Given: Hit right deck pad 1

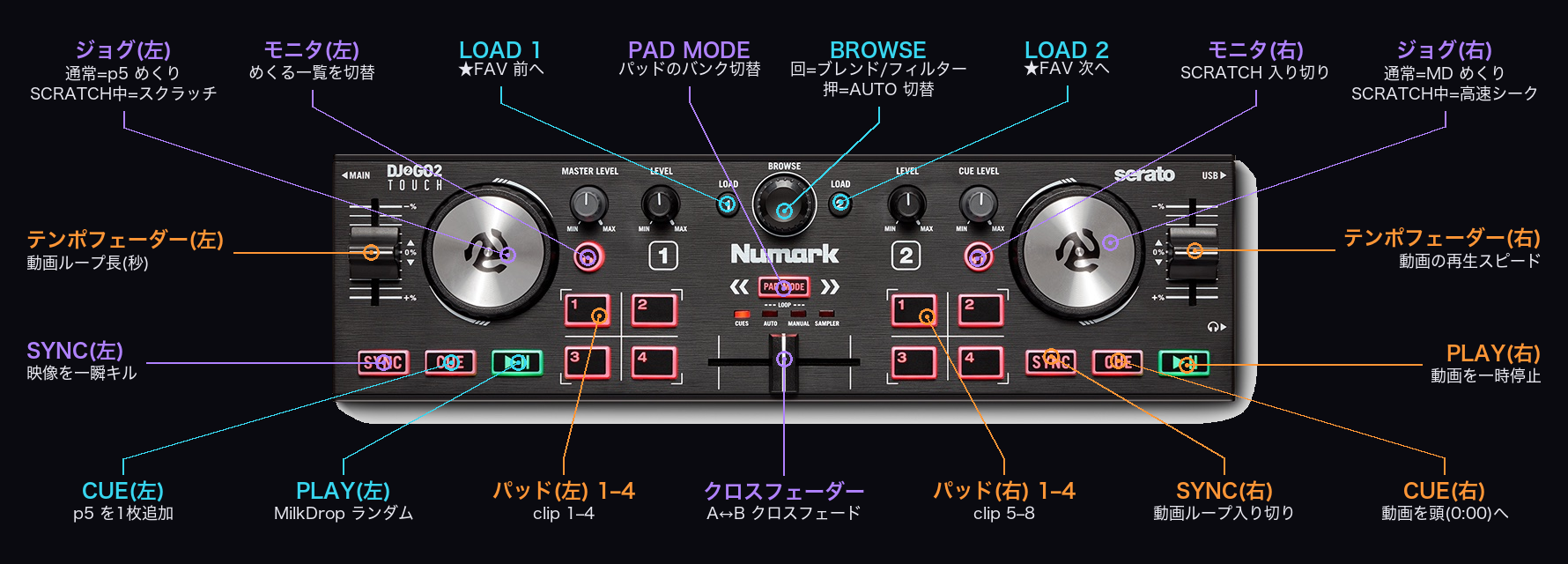Looking at the screenshot, I should [x=913, y=310].
